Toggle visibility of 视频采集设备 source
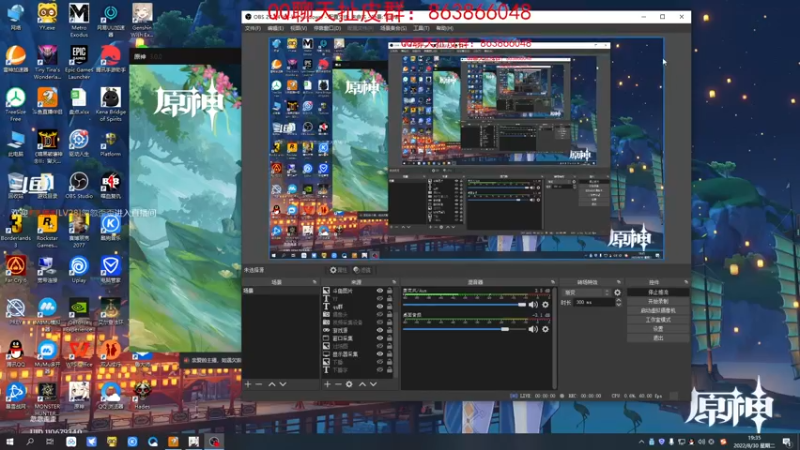The height and width of the screenshot is (450, 800). tap(380, 322)
